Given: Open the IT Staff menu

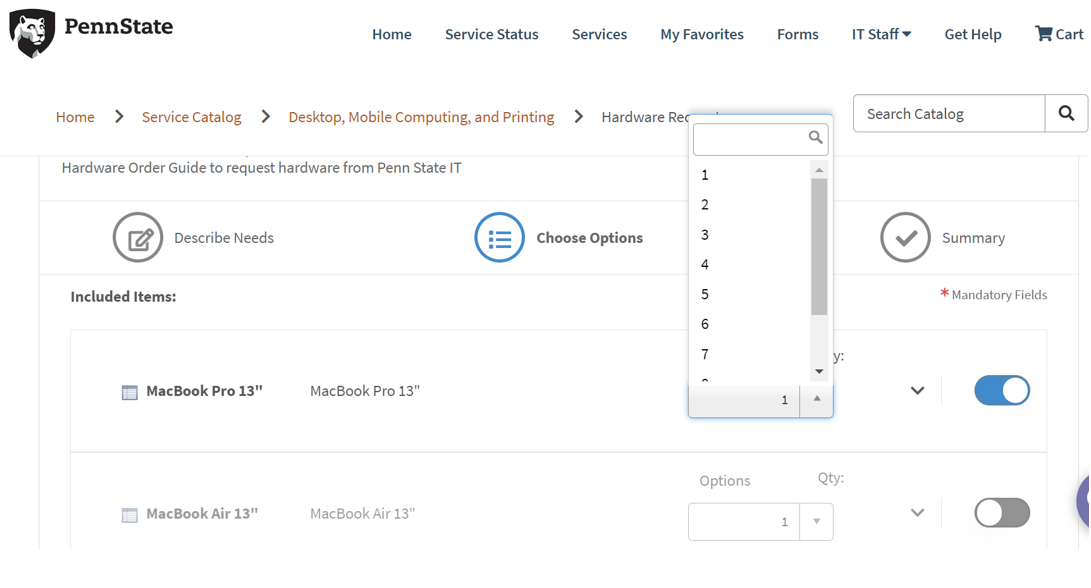Looking at the screenshot, I should click(881, 34).
